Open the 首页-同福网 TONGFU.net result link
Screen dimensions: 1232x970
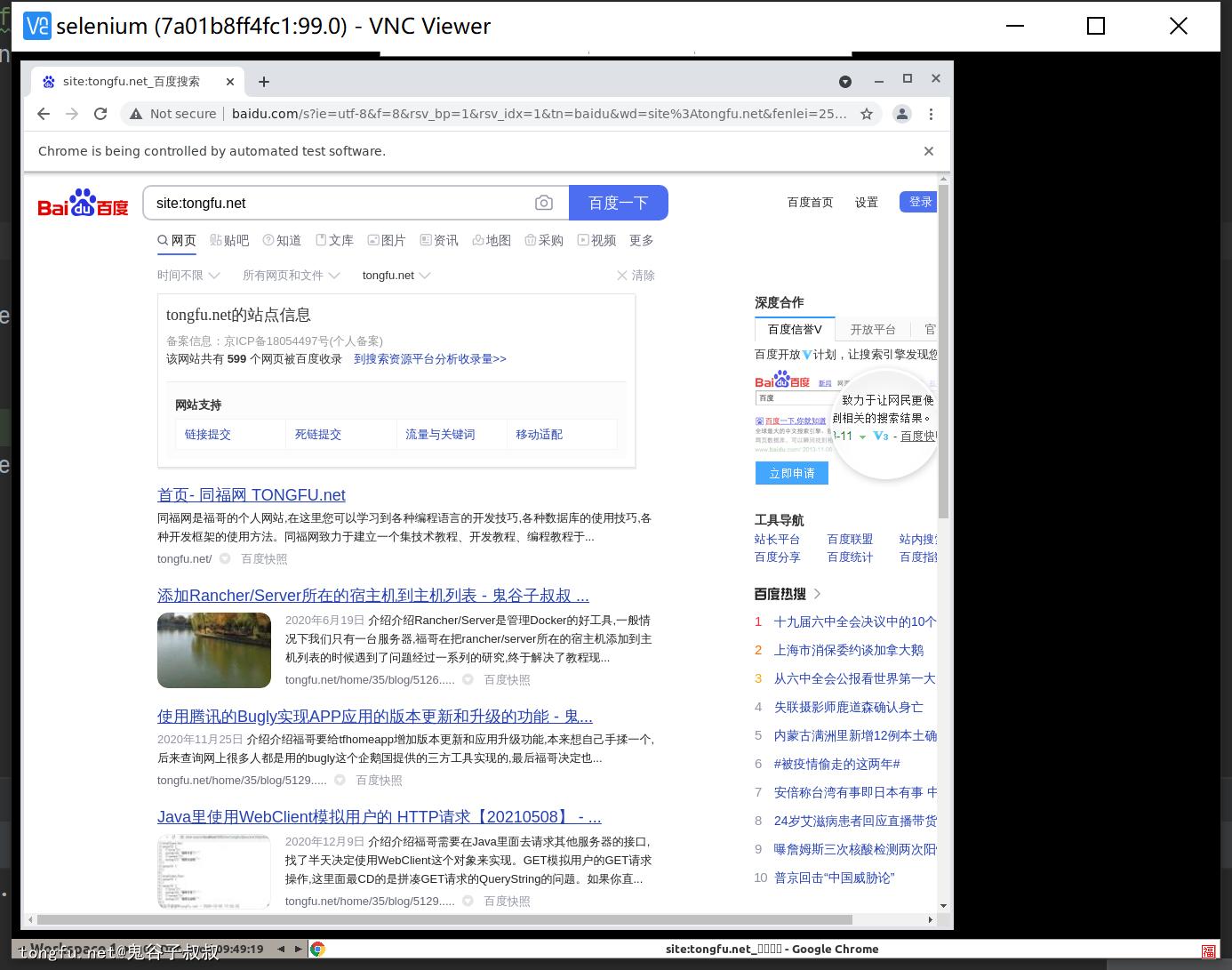pos(252,495)
